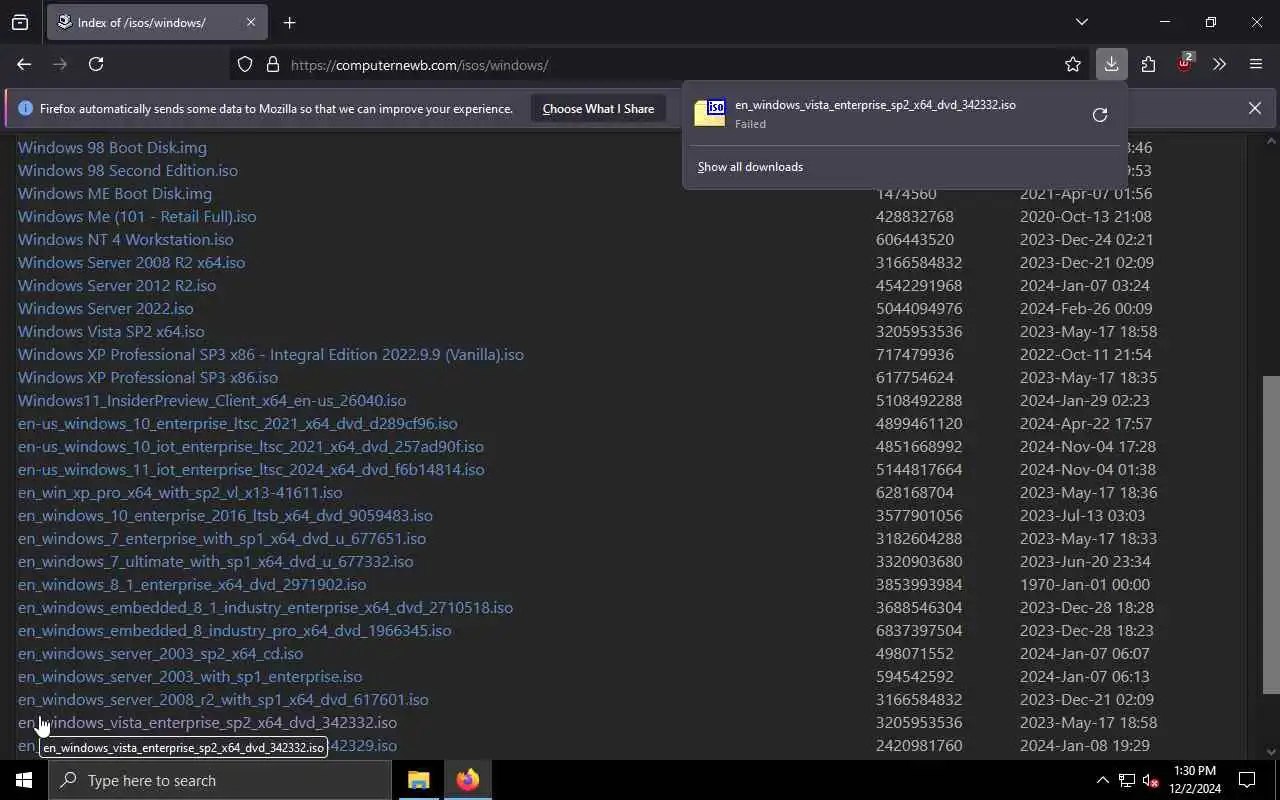Open a new tab with plus button
The image size is (1280, 800).
pos(290,22)
